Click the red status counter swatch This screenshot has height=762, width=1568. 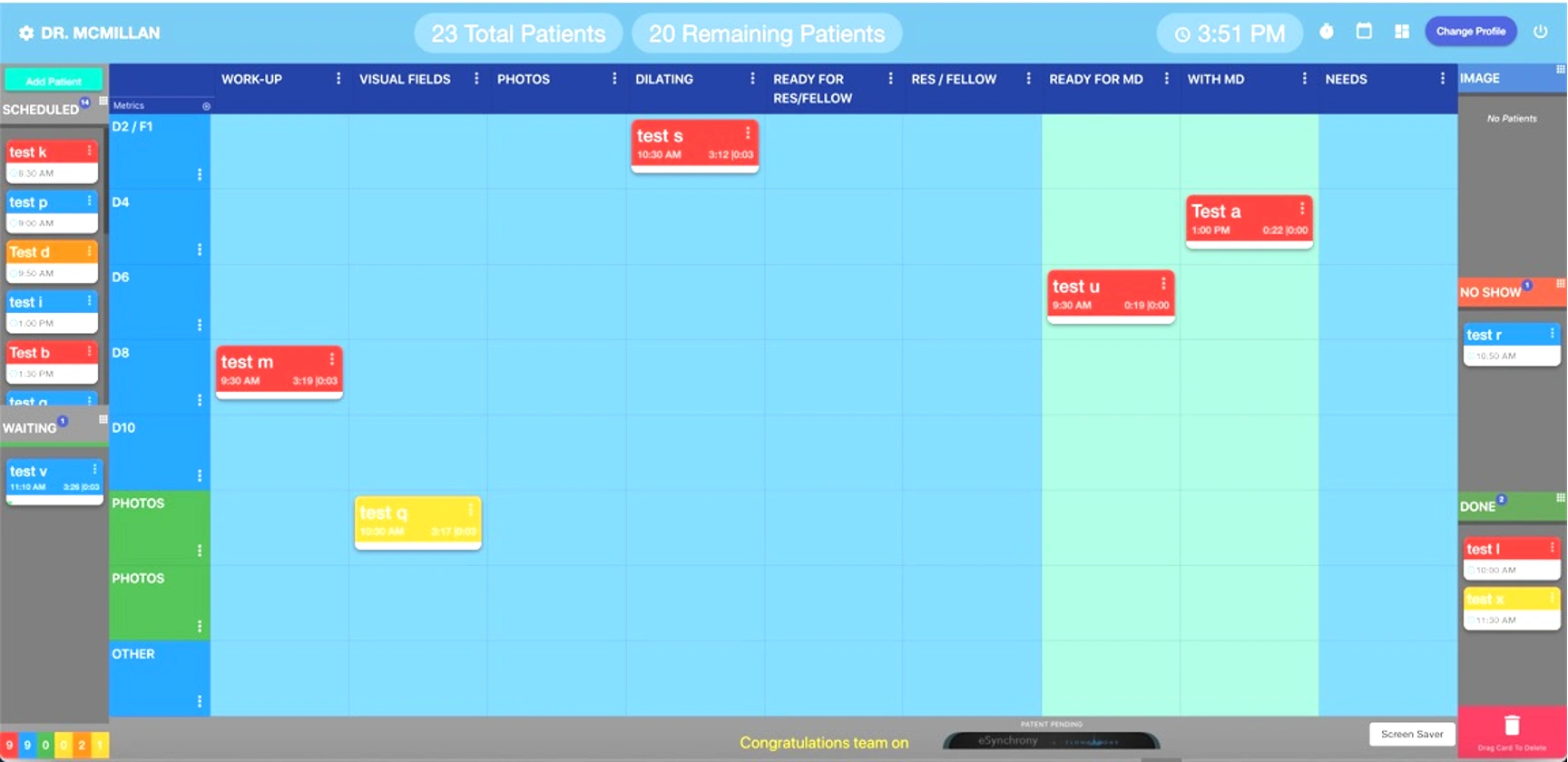(x=9, y=745)
